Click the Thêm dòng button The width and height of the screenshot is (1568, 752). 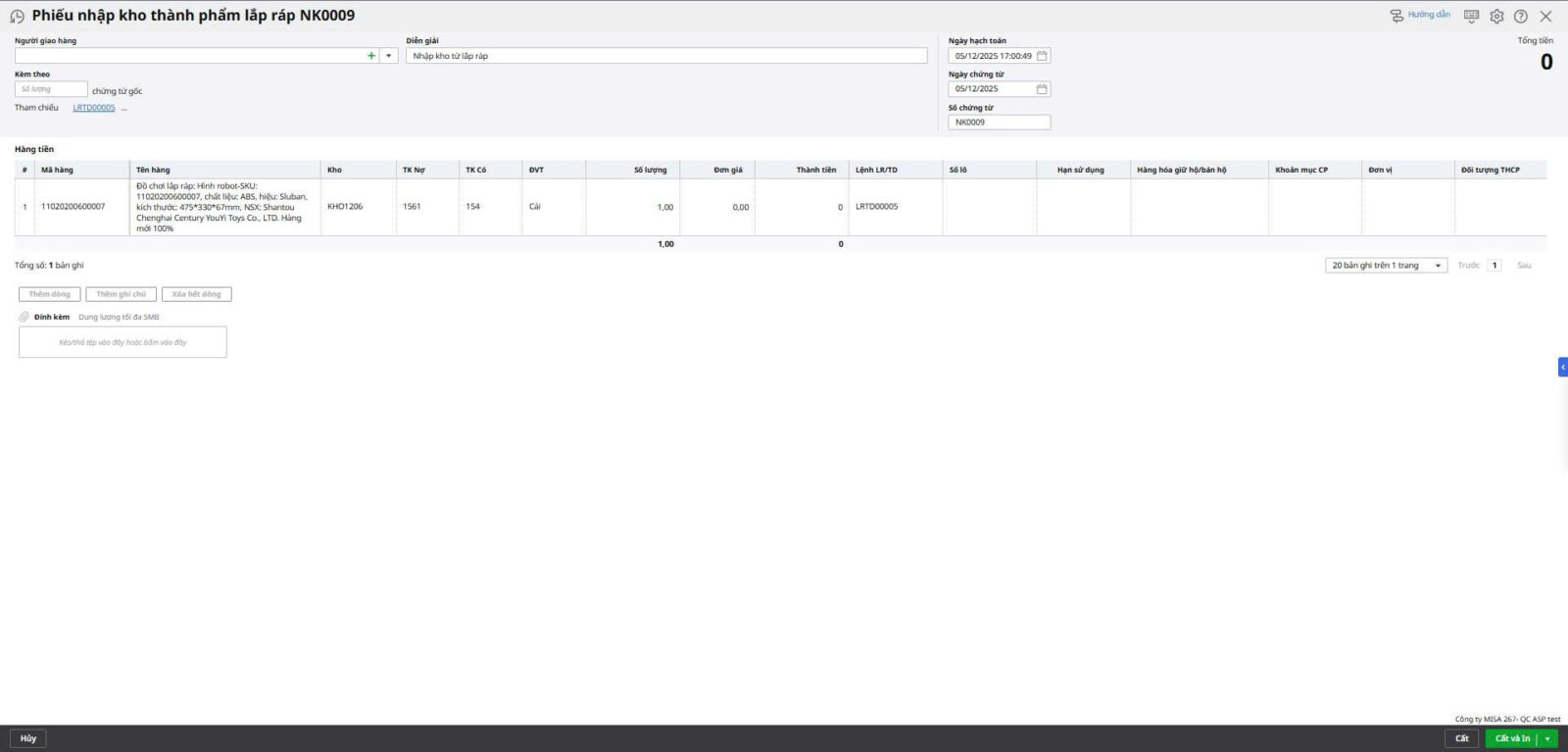tap(50, 294)
